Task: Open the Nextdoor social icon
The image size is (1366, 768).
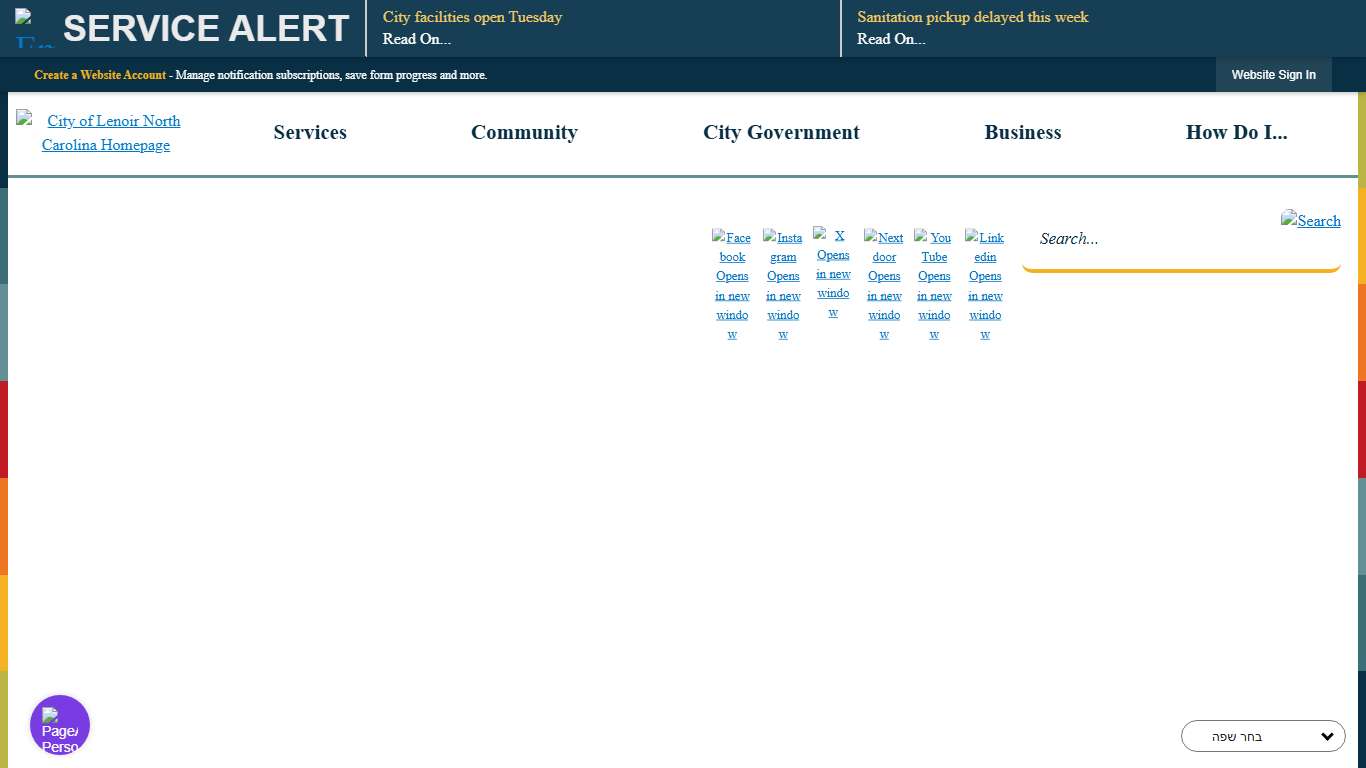Action: [x=884, y=285]
